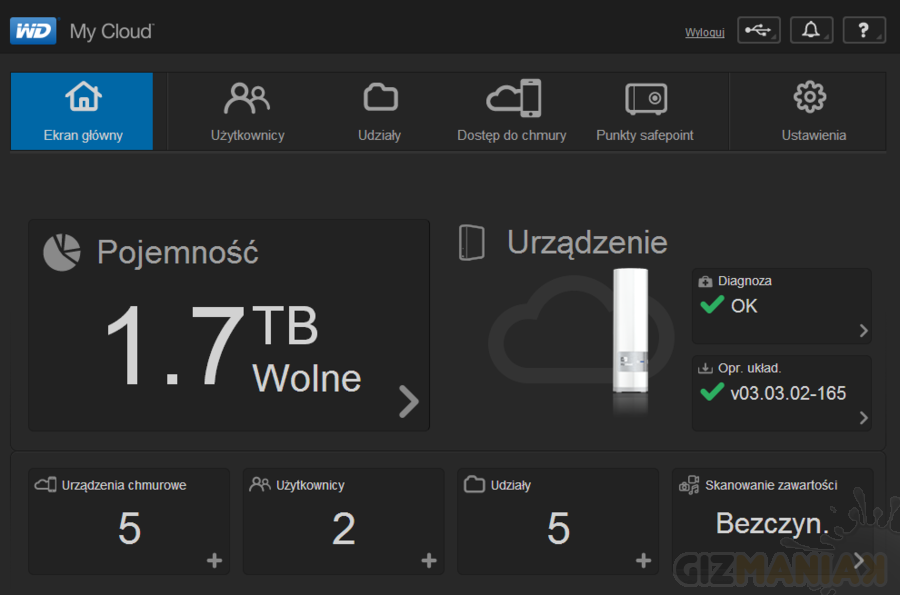Viewport: 900px width, 595px height.
Task: Expand the Opr. układ. firmware arrow
Action: pyautogui.click(x=863, y=418)
